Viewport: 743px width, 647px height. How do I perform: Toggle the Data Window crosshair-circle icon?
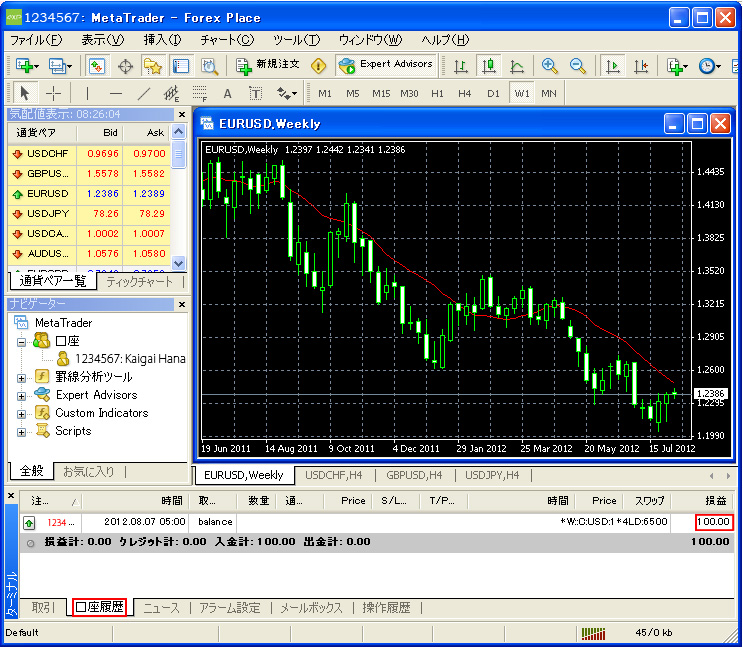[126, 66]
